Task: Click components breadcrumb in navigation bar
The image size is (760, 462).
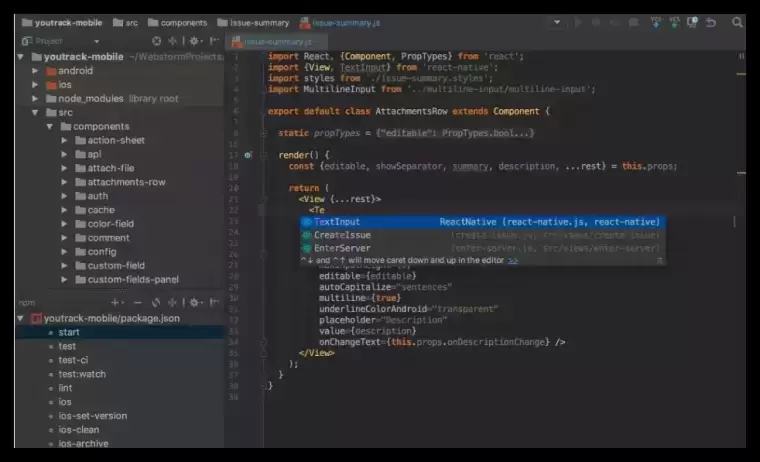Action: [x=177, y=23]
